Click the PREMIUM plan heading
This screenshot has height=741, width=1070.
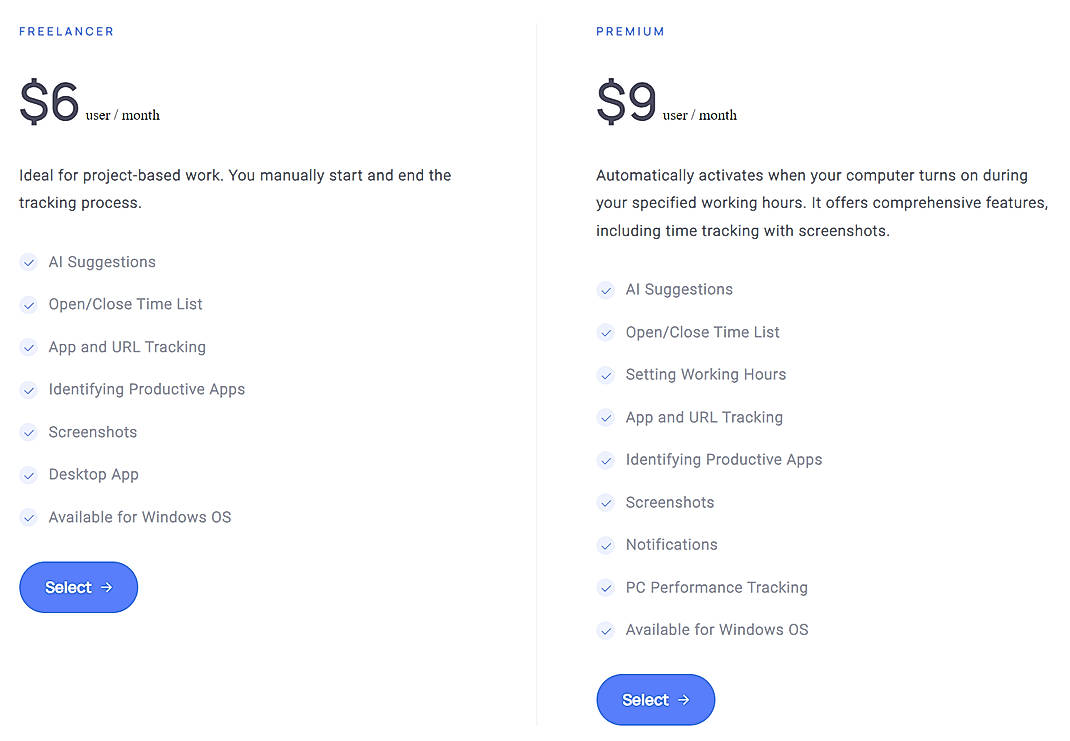point(630,31)
